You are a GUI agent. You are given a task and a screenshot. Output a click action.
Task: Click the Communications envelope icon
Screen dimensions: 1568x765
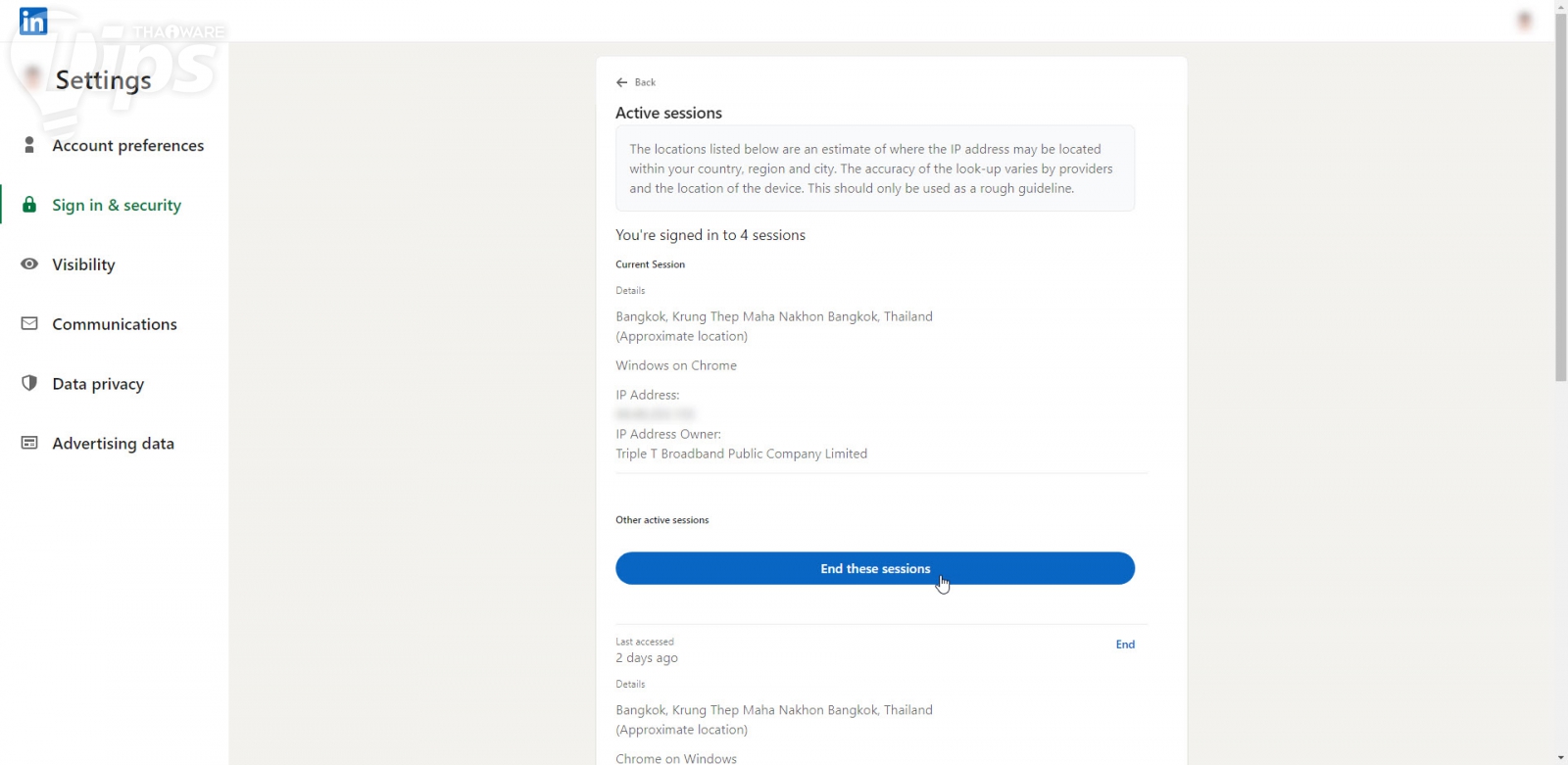[29, 323]
